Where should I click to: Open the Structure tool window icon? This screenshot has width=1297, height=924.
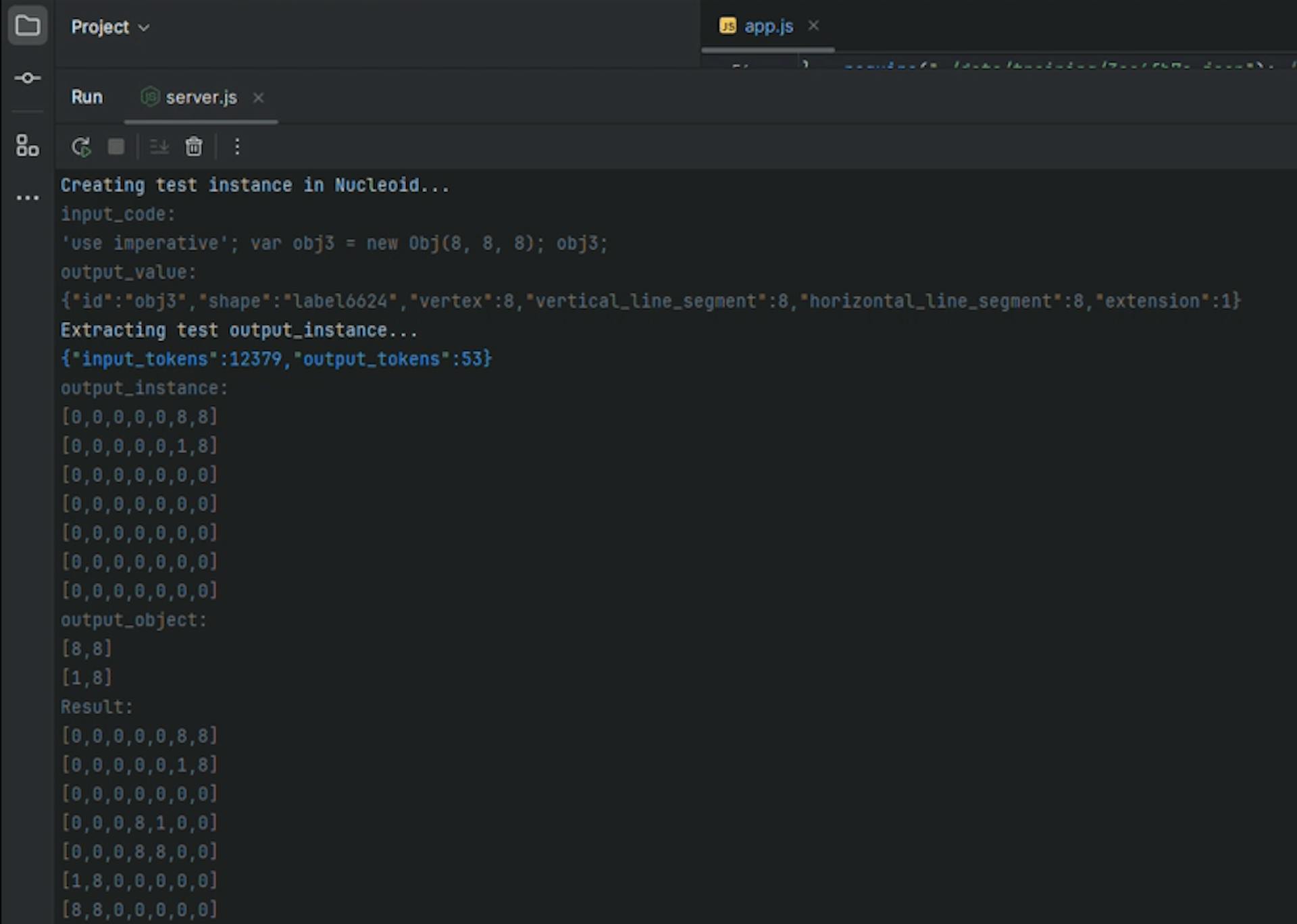27,145
